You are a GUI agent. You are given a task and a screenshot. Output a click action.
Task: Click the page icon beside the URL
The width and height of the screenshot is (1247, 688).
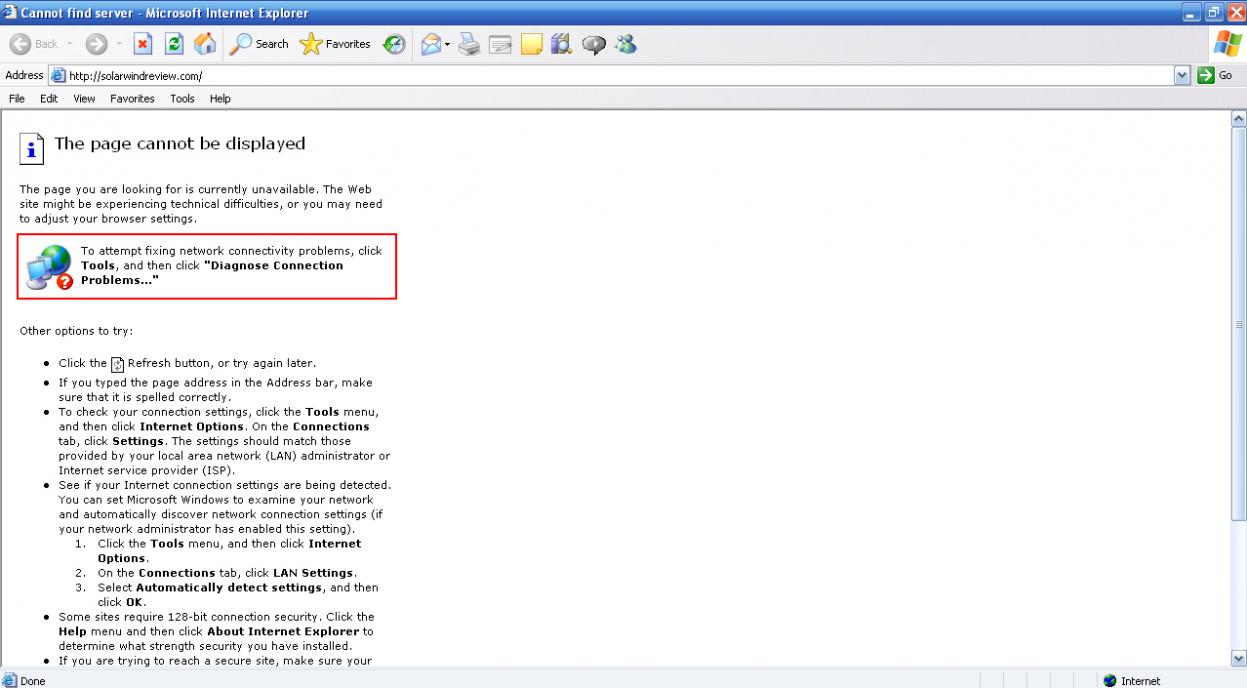(57, 75)
